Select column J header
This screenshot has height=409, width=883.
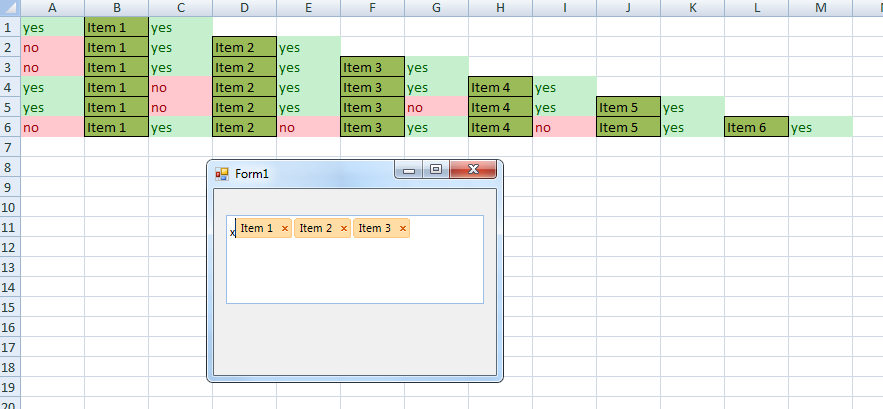coord(628,8)
